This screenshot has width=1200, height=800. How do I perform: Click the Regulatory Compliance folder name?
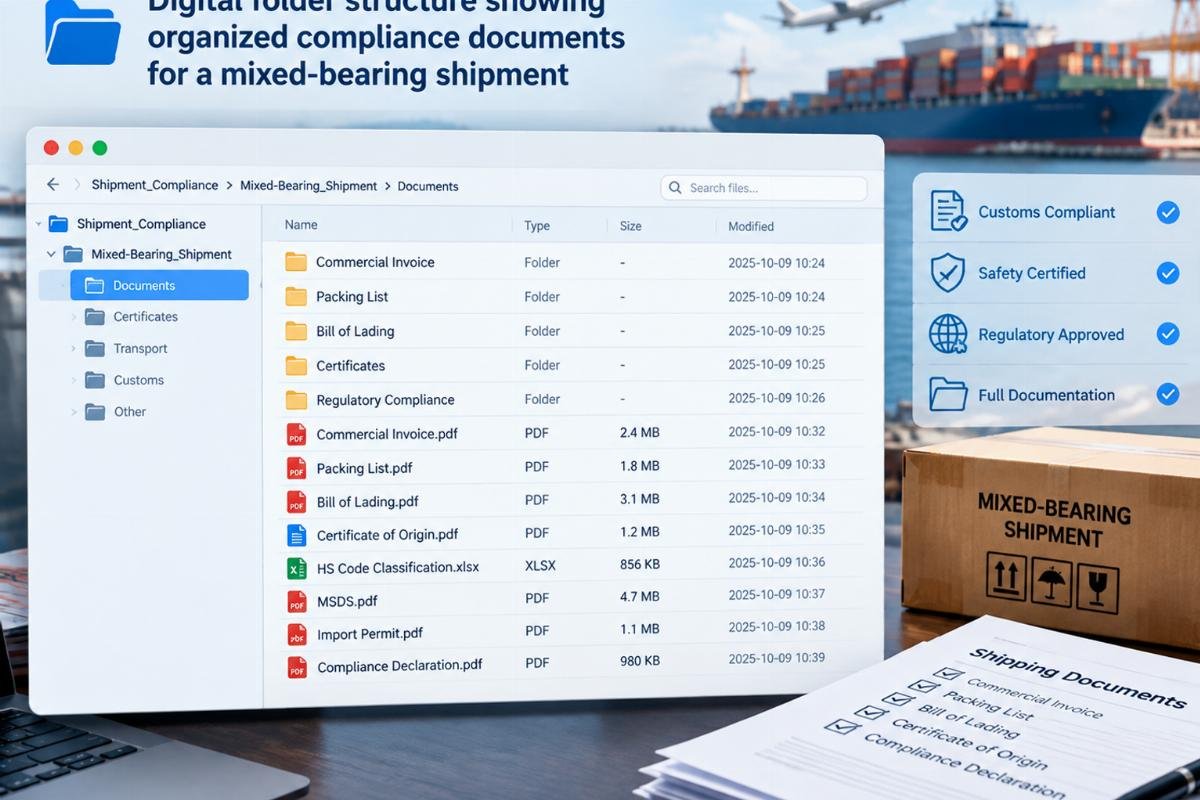click(385, 400)
